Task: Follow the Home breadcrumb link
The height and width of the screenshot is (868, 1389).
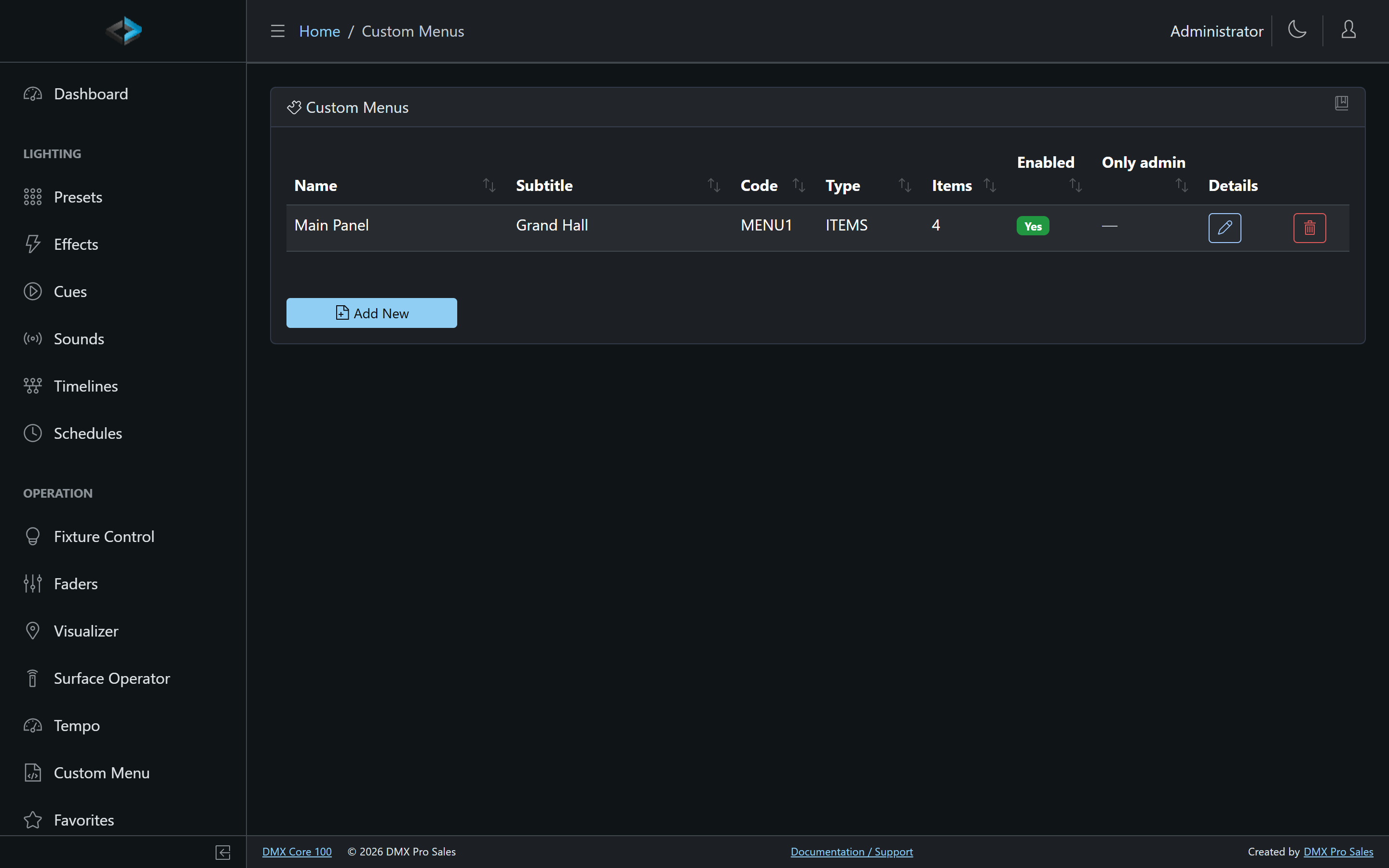Action: (x=319, y=31)
